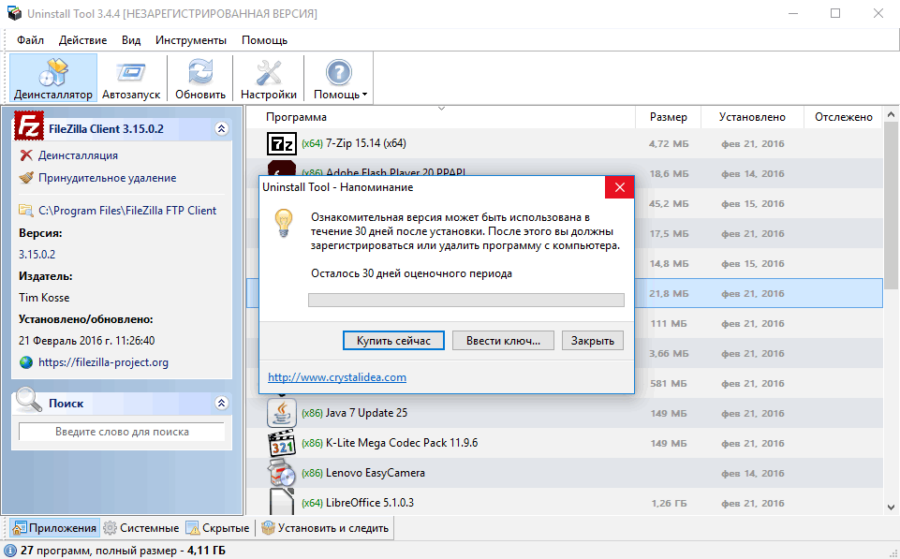This screenshot has height=559, width=900.
Task: Click Tim Kosse publisher text
Action: (x=44, y=297)
